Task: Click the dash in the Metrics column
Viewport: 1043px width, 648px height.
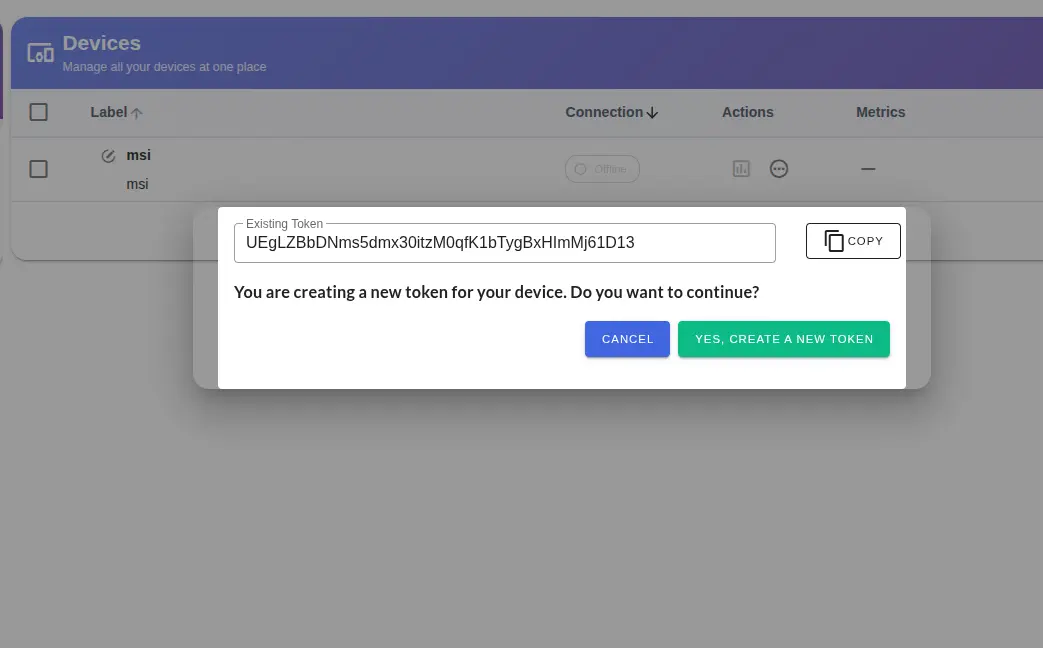Action: pos(868,169)
